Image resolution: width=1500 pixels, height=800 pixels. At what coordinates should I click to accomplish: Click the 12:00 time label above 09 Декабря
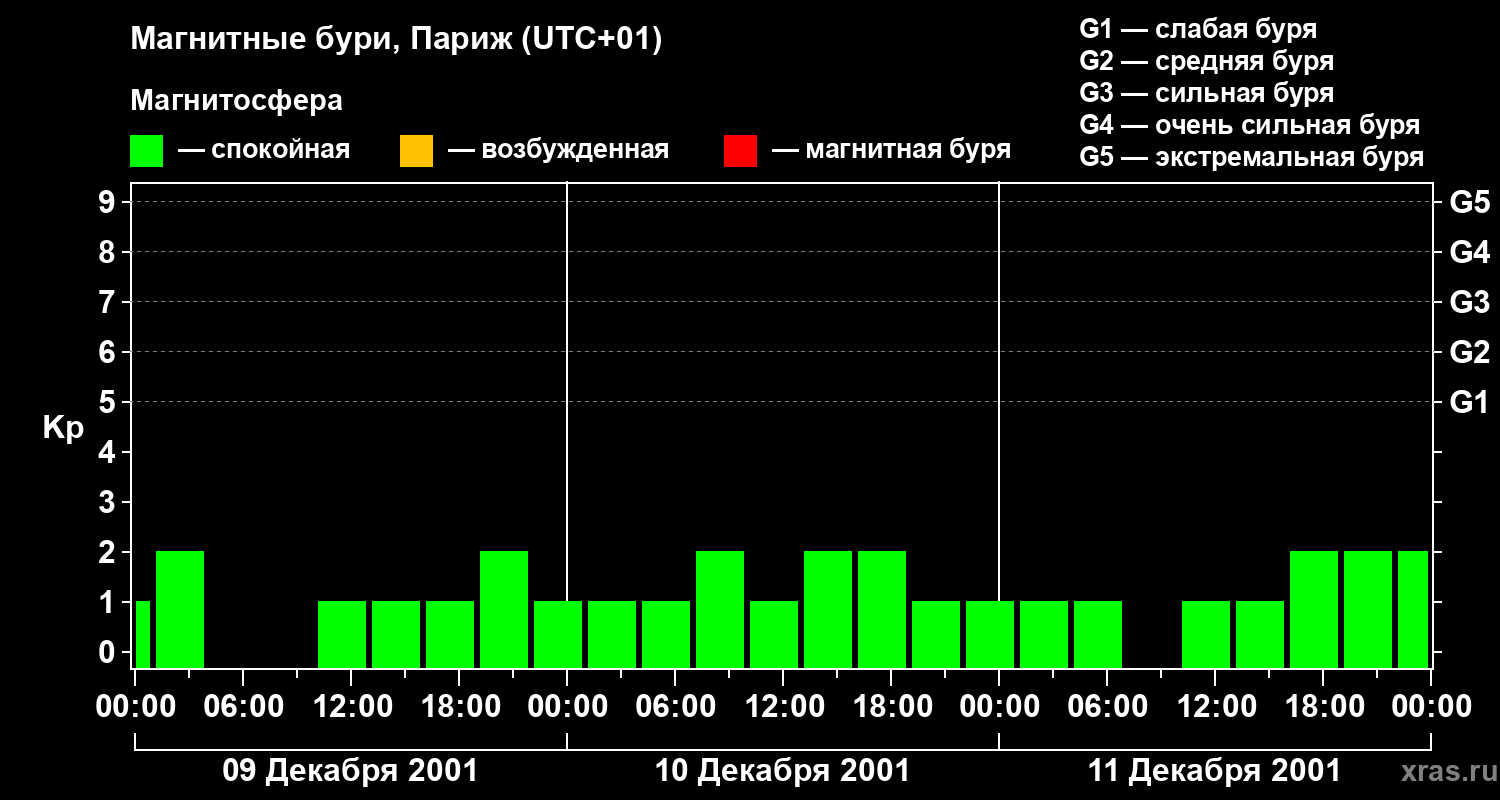point(351,707)
